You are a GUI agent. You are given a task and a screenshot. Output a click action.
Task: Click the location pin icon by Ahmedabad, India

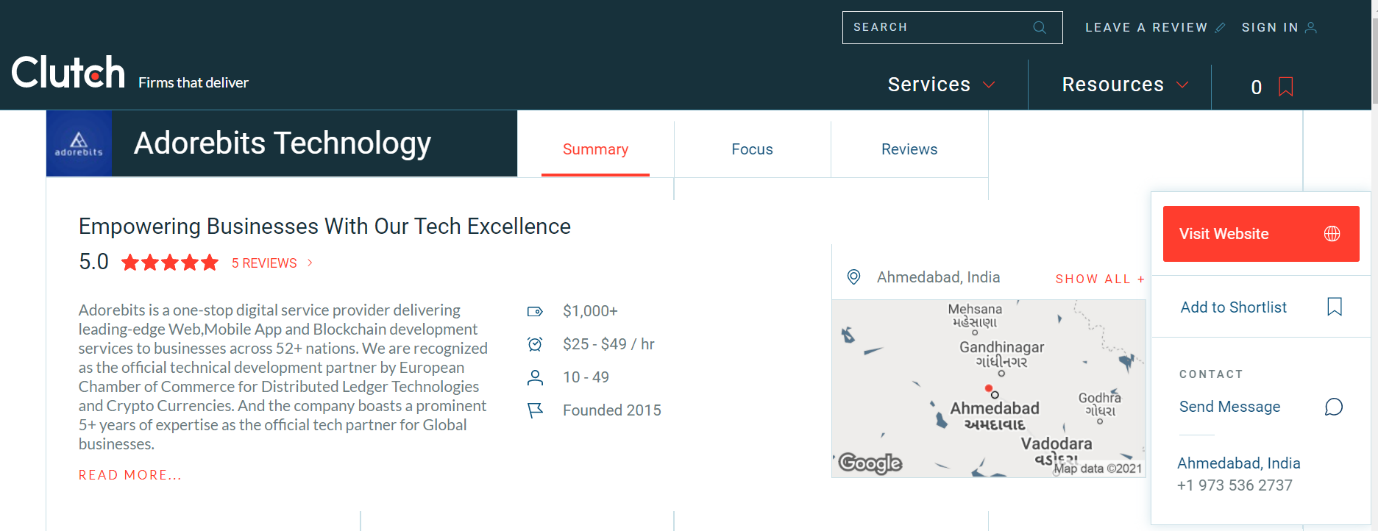(853, 277)
